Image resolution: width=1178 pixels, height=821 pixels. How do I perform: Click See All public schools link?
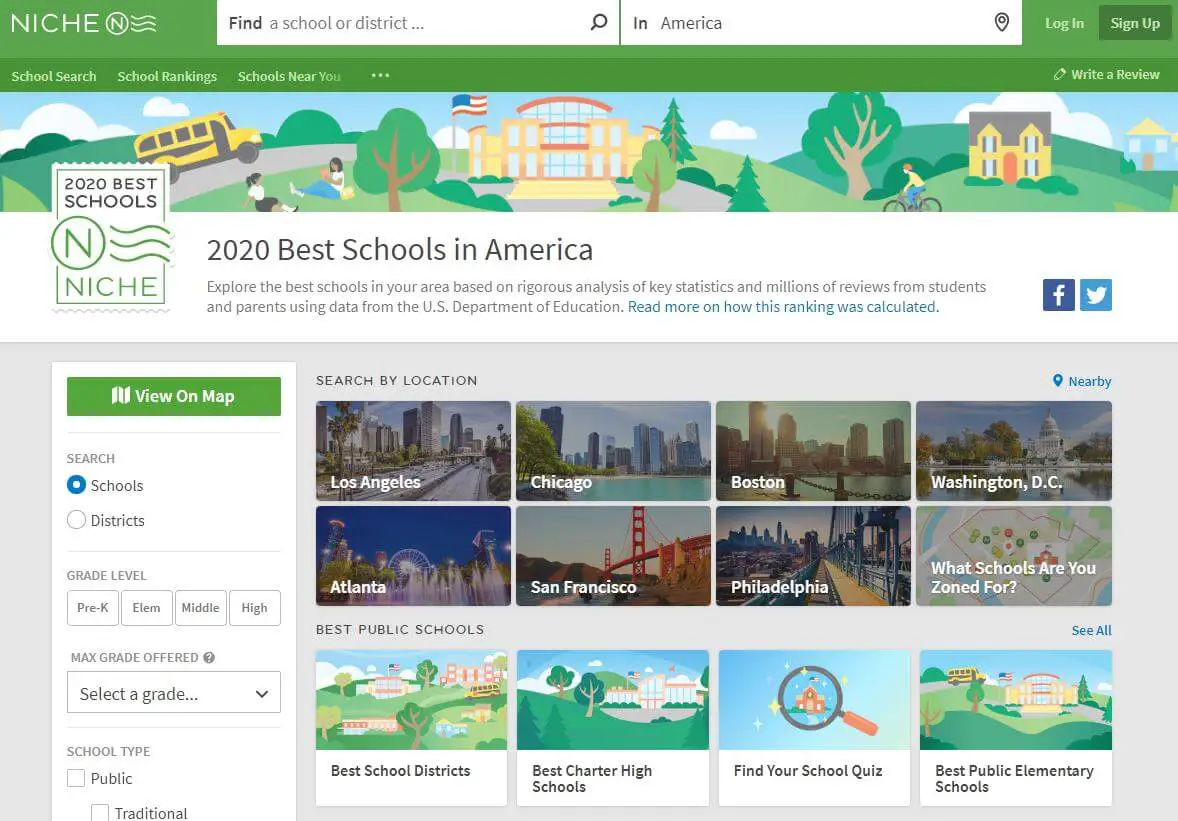(1091, 630)
